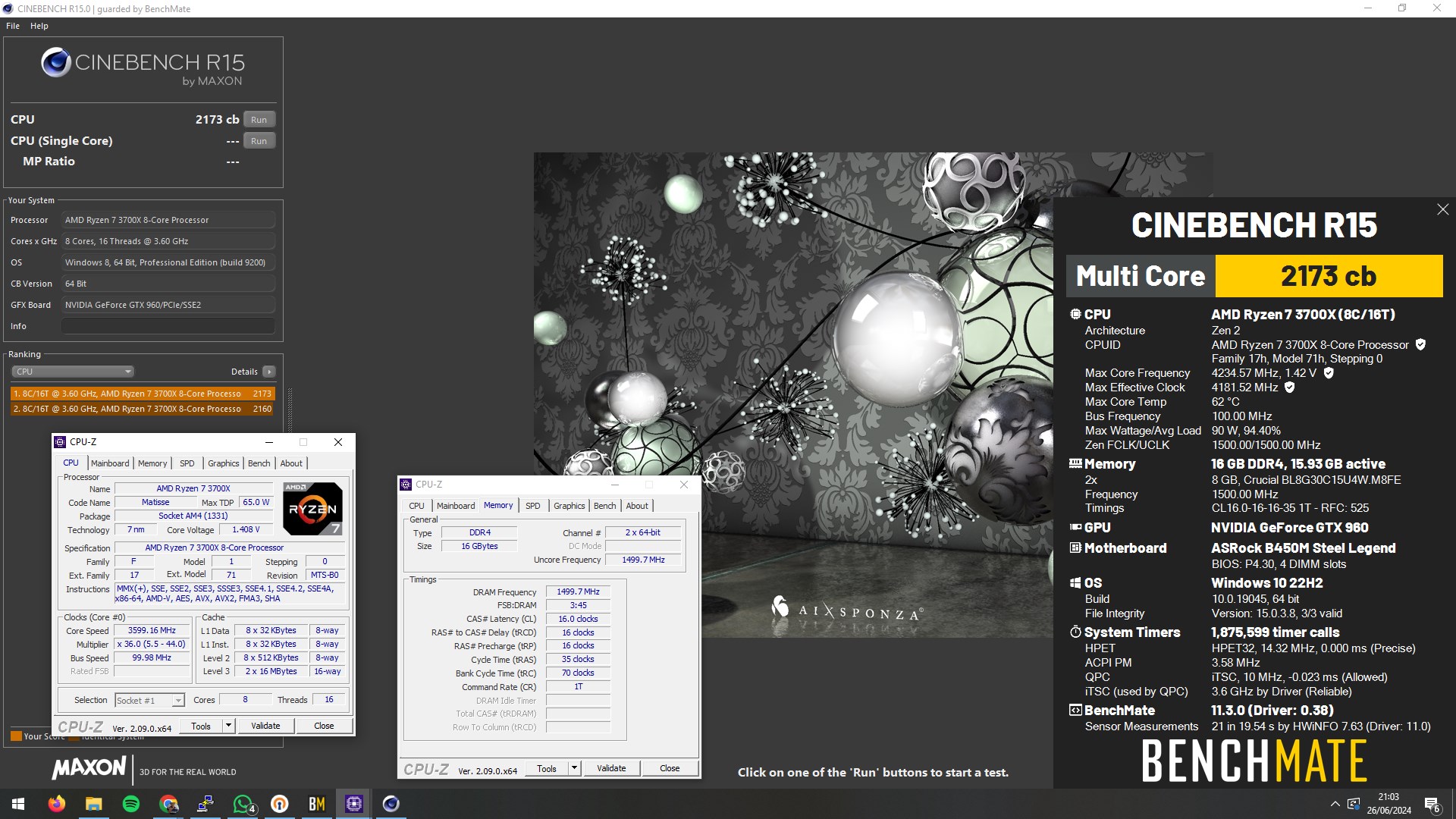Click shield icon beside Max Effective Clock
The height and width of the screenshot is (819, 1456).
tap(1290, 387)
